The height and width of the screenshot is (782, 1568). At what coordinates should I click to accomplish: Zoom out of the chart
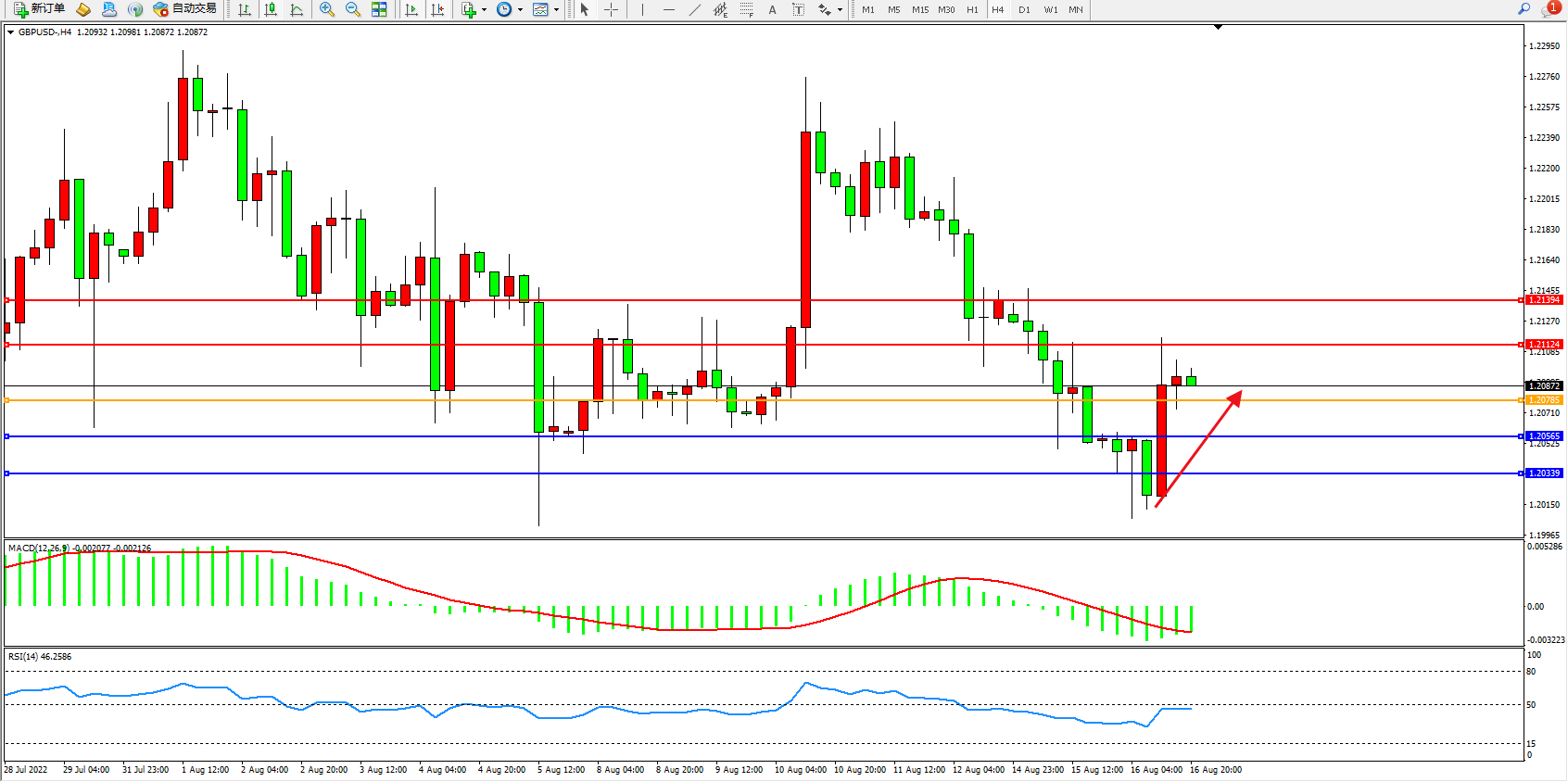tap(353, 9)
